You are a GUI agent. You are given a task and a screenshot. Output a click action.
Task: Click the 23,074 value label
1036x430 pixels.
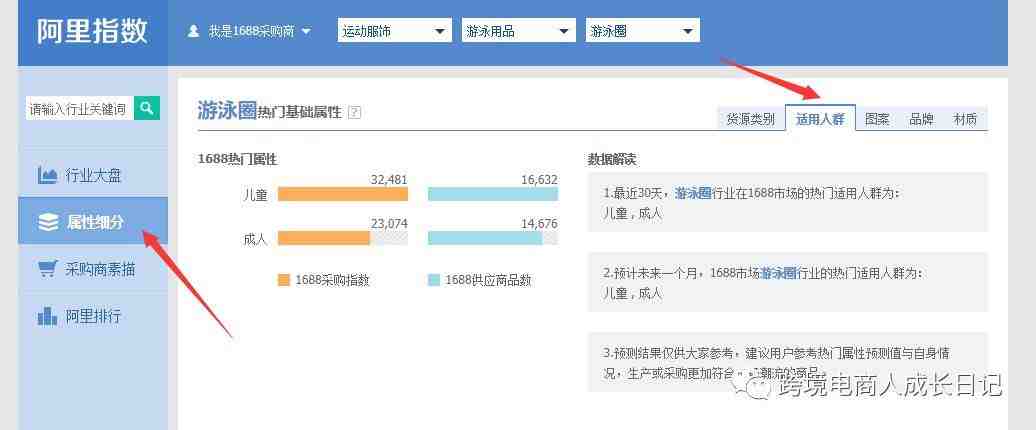click(x=389, y=224)
